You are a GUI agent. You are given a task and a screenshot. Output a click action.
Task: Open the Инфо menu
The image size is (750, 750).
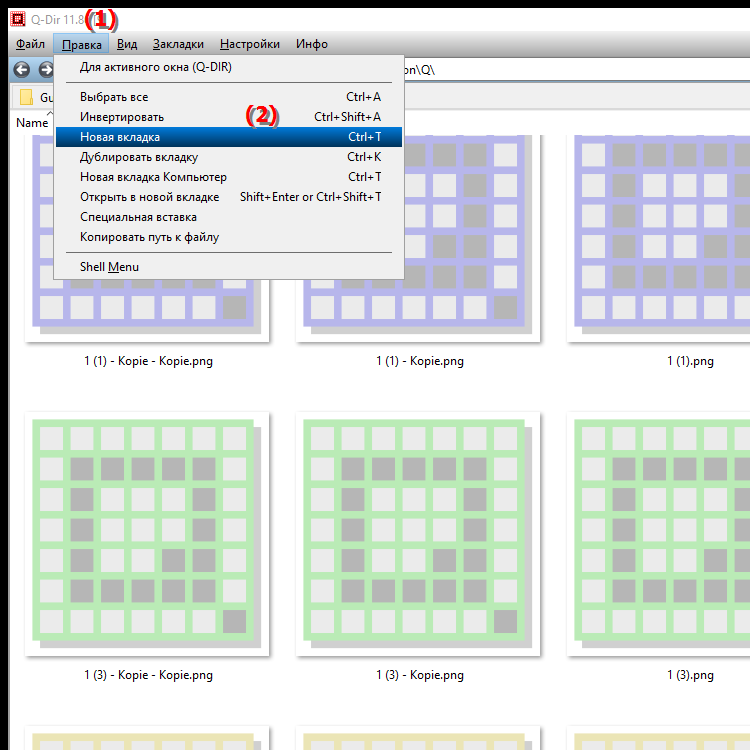(x=311, y=44)
